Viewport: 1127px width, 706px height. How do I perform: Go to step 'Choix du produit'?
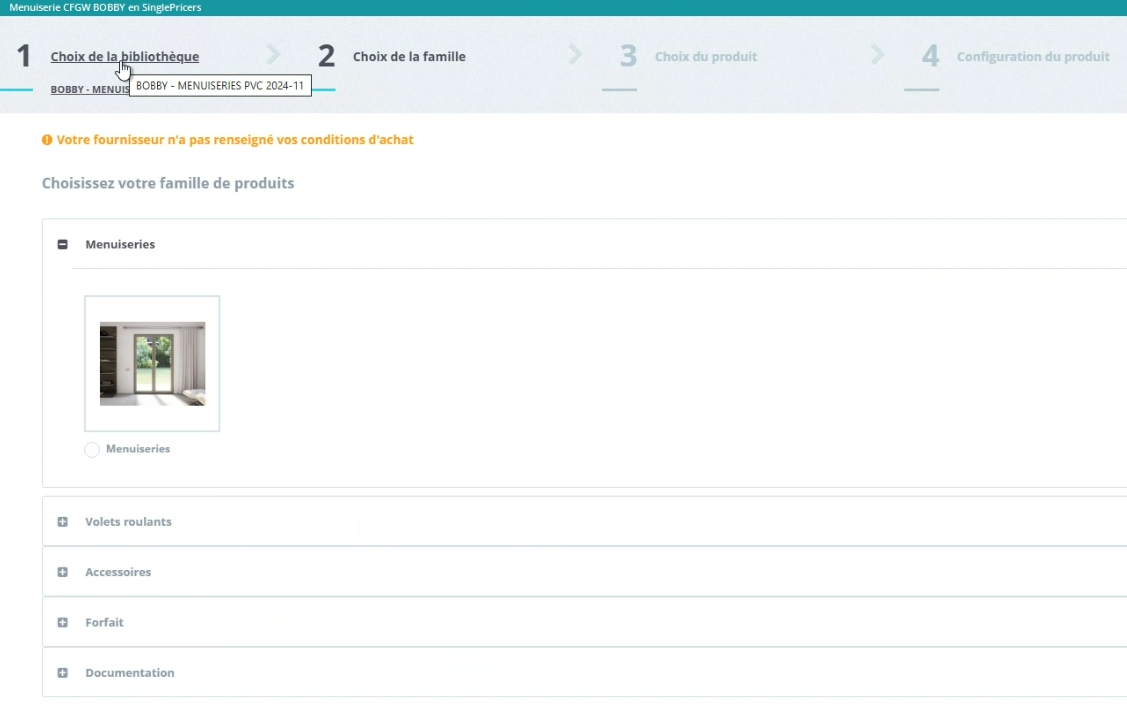(x=705, y=57)
